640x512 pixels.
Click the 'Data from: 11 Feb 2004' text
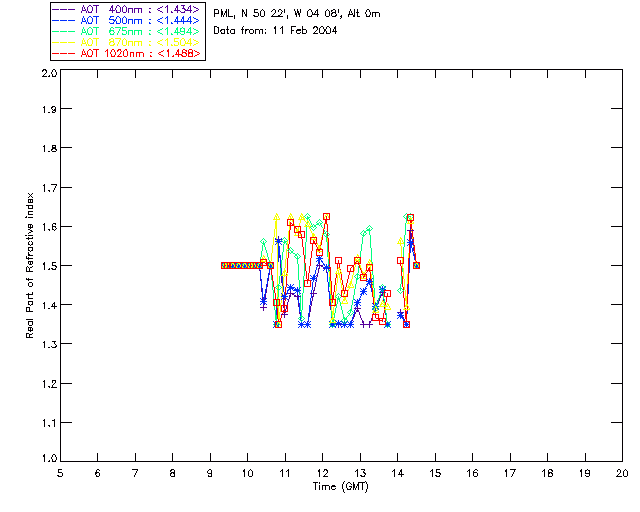click(275, 30)
